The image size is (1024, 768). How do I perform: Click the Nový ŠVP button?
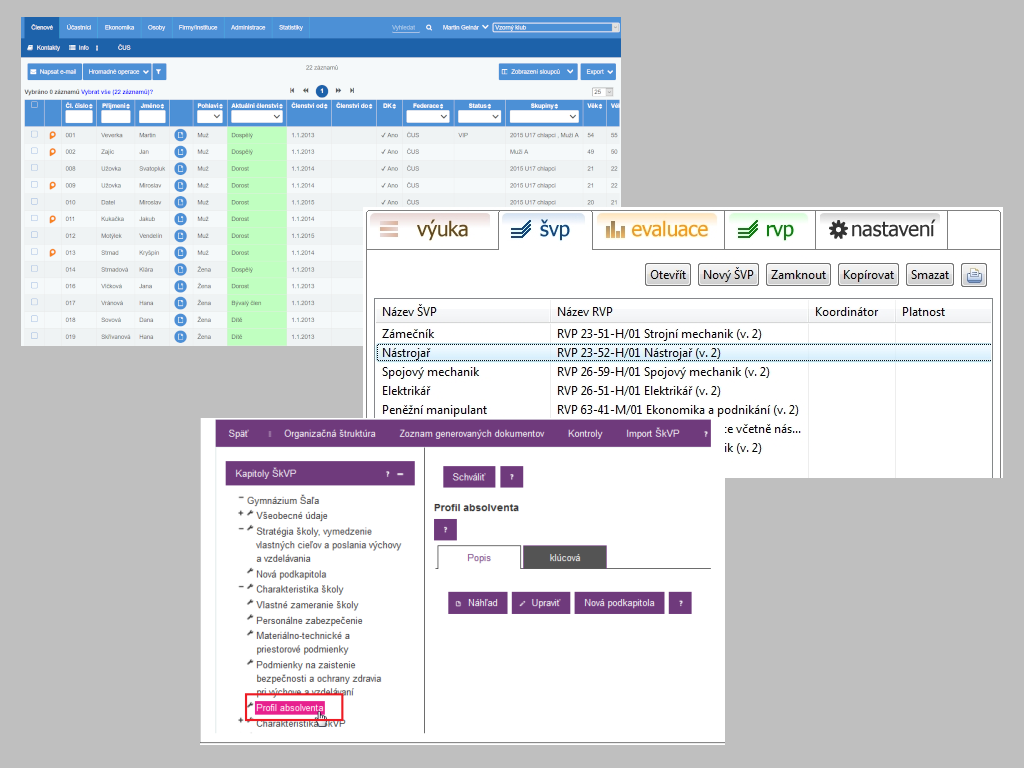point(728,275)
